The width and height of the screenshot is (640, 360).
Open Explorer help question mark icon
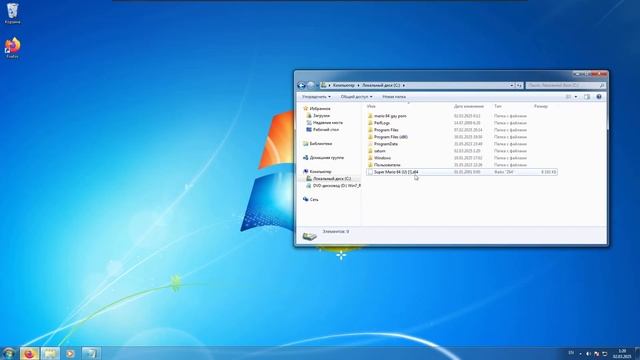pos(599,97)
